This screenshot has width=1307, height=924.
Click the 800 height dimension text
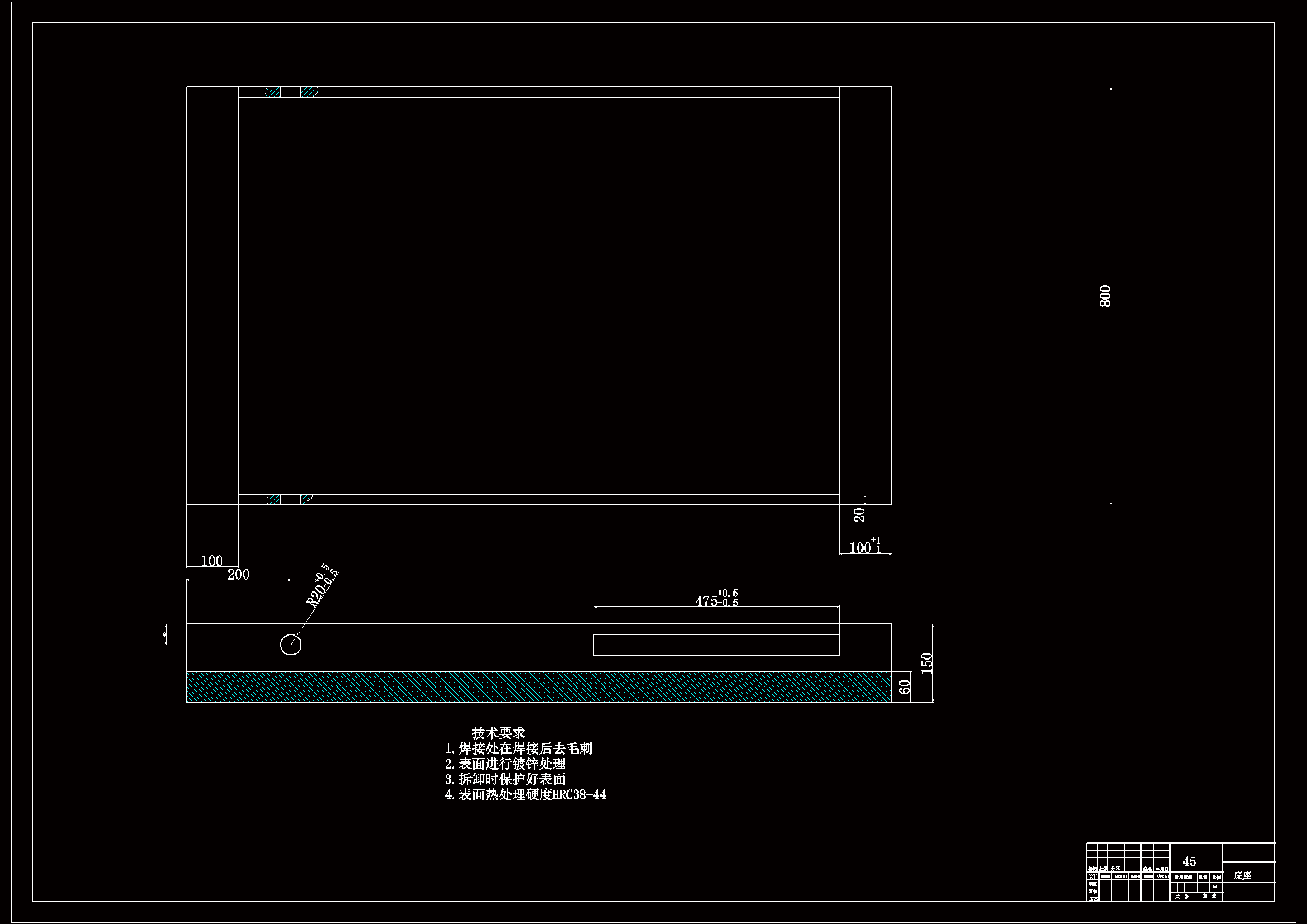click(1104, 296)
